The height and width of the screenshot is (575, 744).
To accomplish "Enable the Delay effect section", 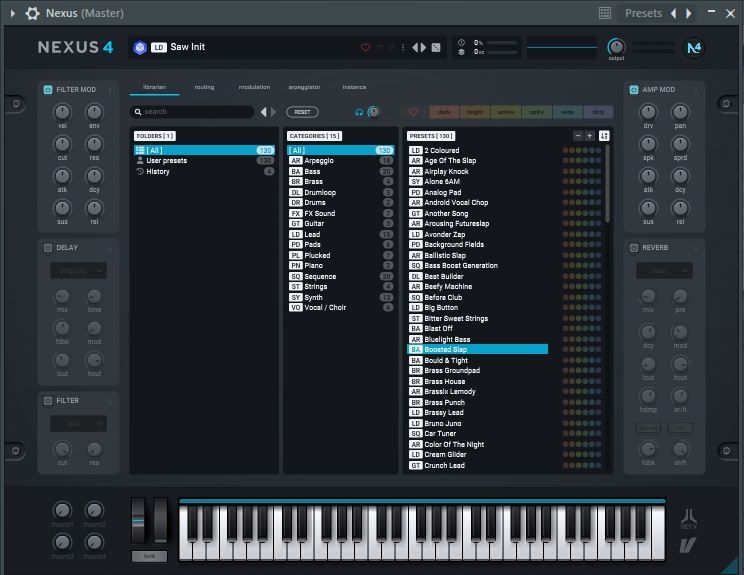I will [48, 248].
